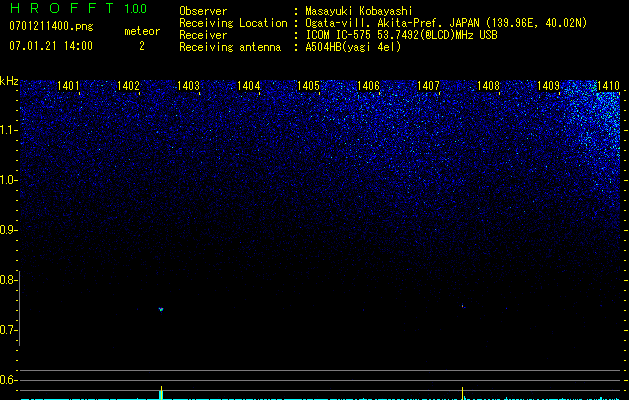Click the faint meteor echo near 1407
The image size is (629, 400).
click(463, 306)
